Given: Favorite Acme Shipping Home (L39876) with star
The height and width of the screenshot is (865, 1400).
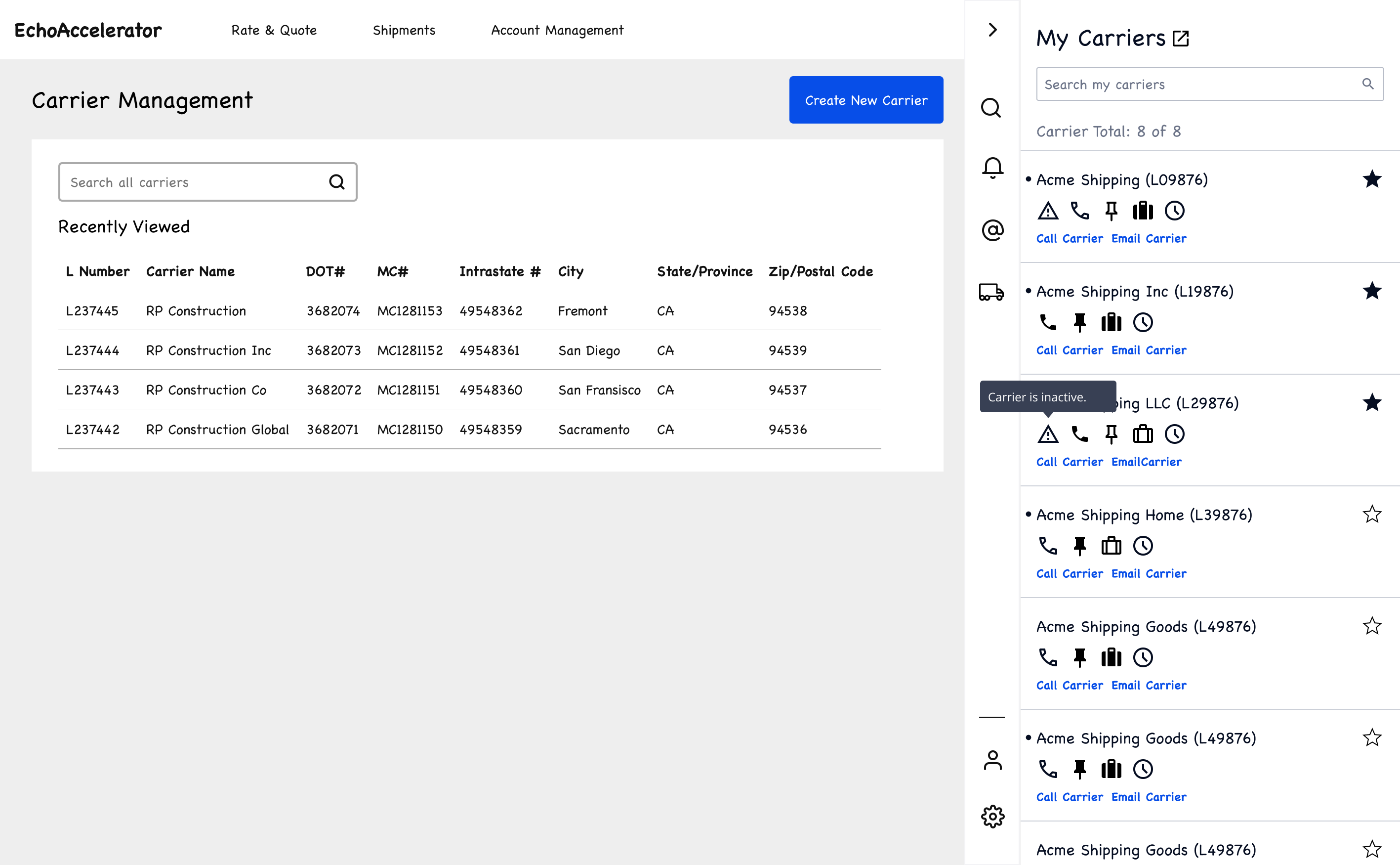Looking at the screenshot, I should click(1371, 515).
